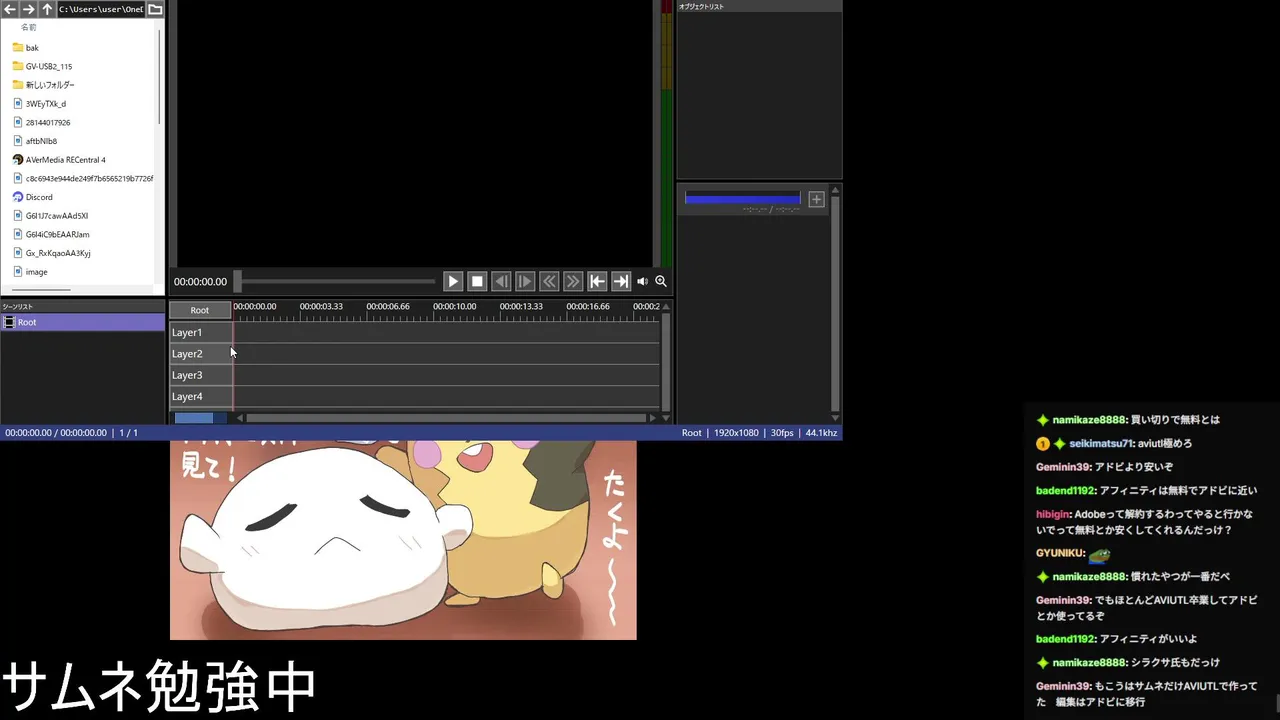Click seikimatsu71 username in chat

(1102, 443)
